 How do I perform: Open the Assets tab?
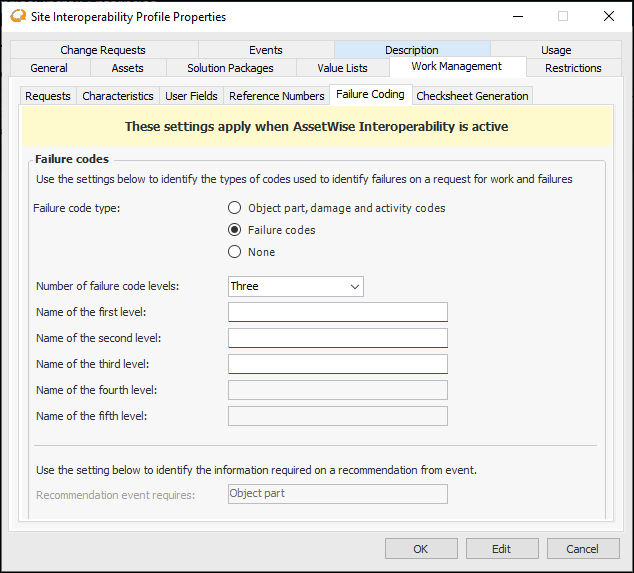click(127, 68)
